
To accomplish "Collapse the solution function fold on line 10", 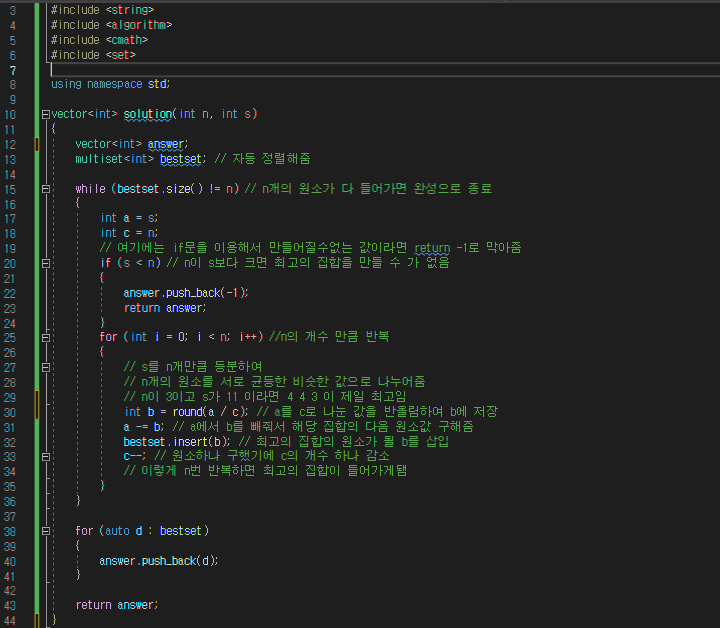I will pos(45,114).
